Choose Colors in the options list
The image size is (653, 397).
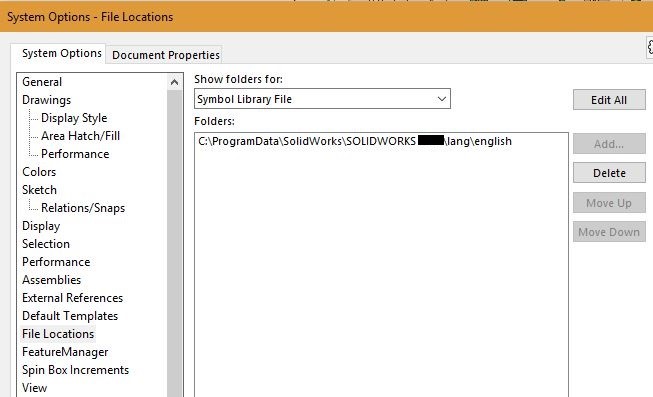(39, 172)
